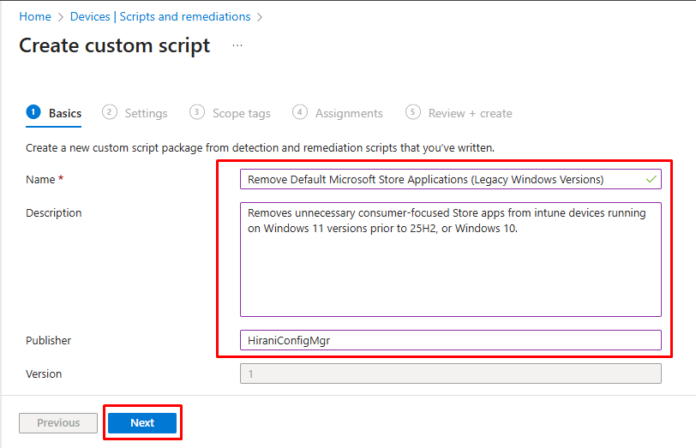Click the step 1 circle icon for Basics

[x=33, y=112]
